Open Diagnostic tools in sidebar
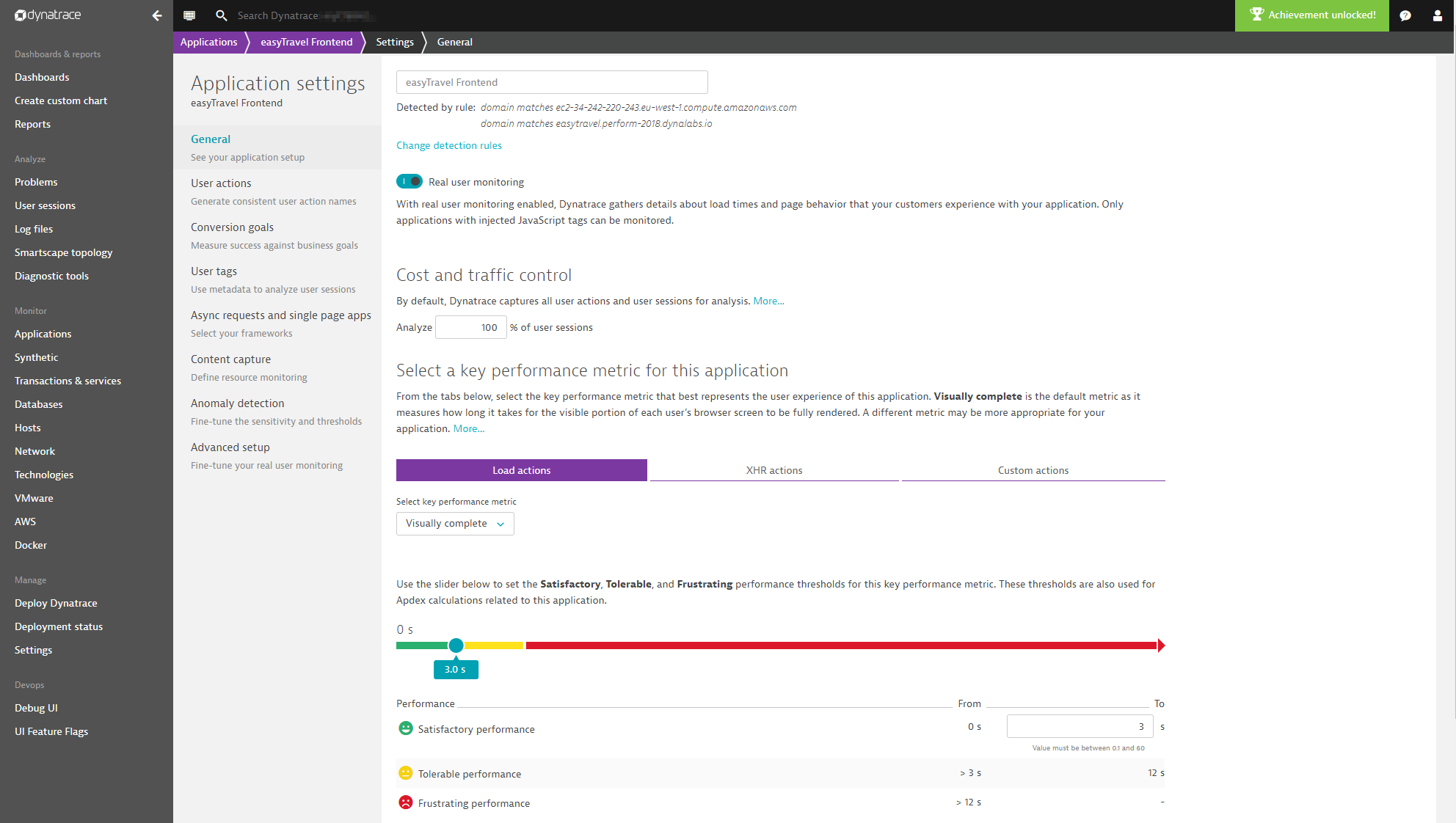 coord(51,276)
